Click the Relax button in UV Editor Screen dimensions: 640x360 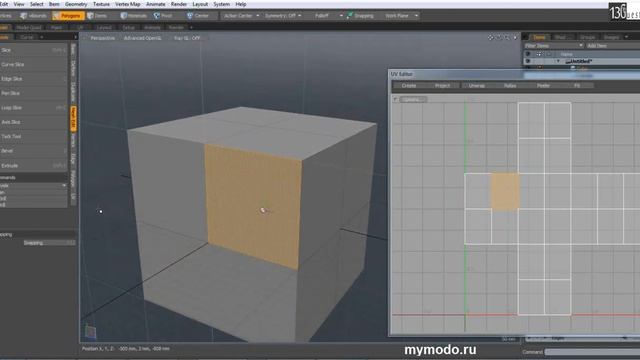pos(510,85)
